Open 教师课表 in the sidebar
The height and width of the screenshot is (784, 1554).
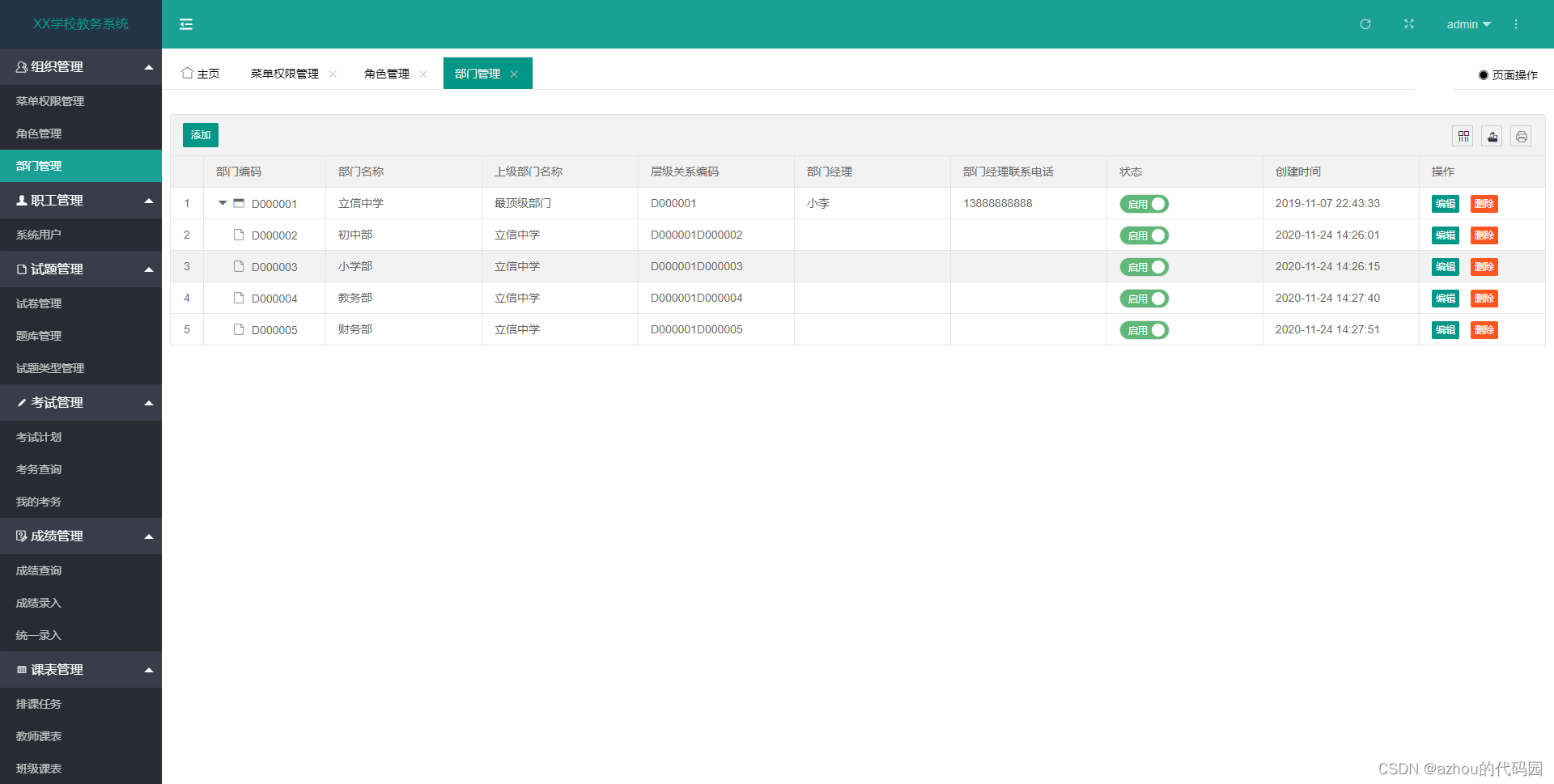(x=81, y=736)
